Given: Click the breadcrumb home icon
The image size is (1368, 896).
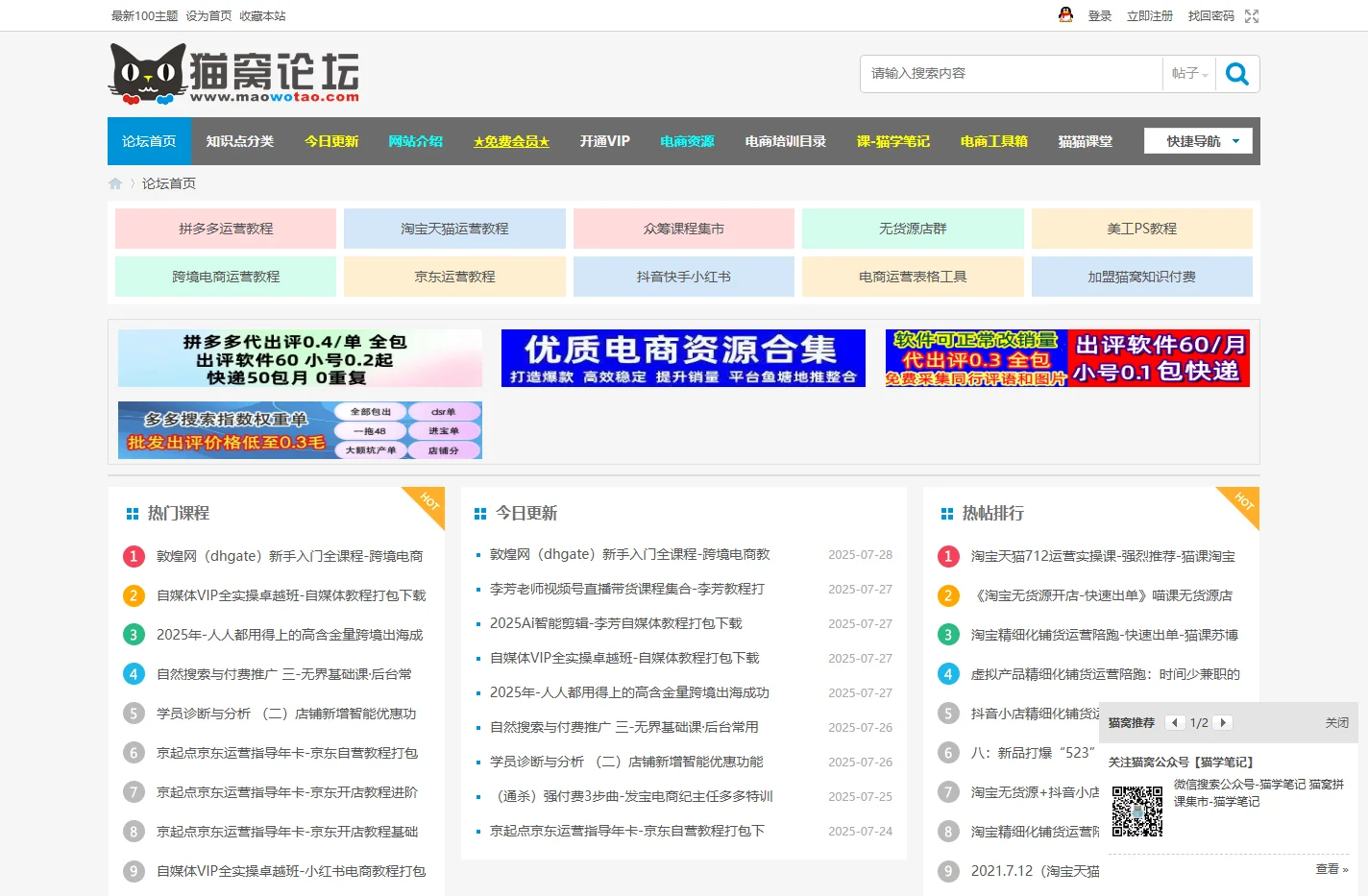Looking at the screenshot, I should tap(115, 183).
